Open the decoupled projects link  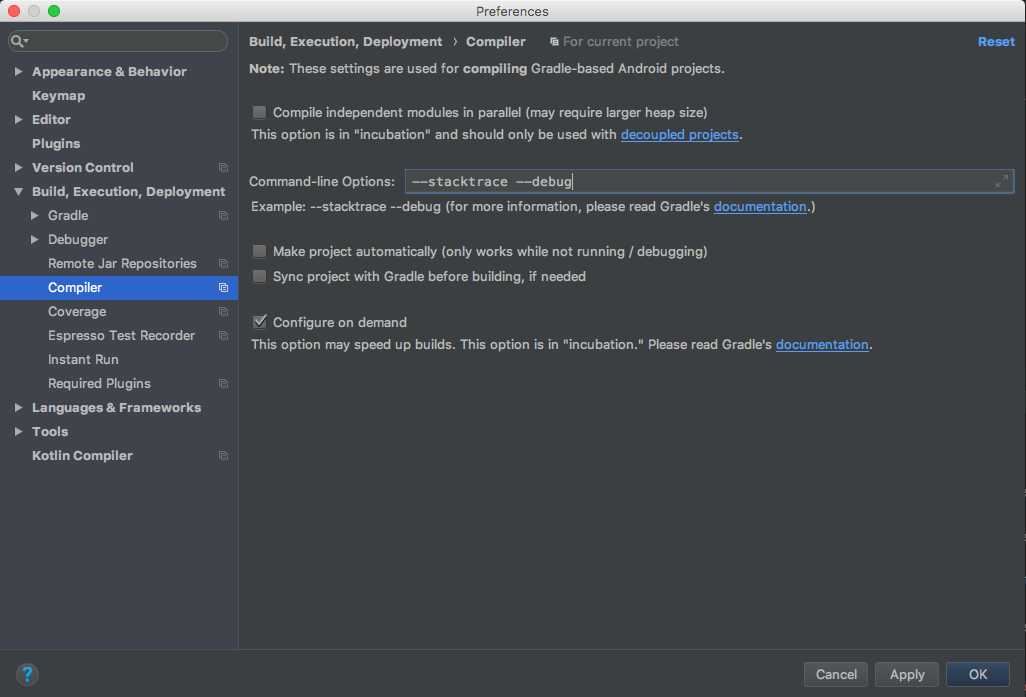680,134
